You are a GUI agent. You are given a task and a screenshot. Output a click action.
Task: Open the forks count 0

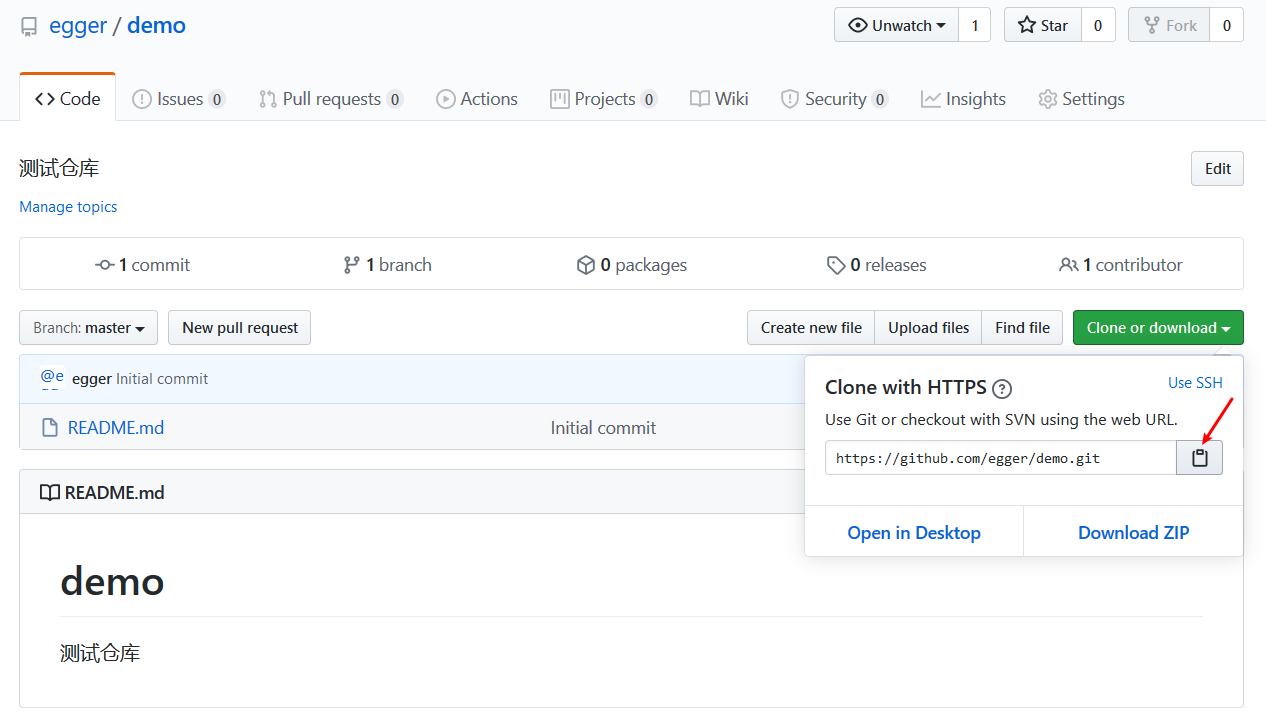click(1227, 25)
